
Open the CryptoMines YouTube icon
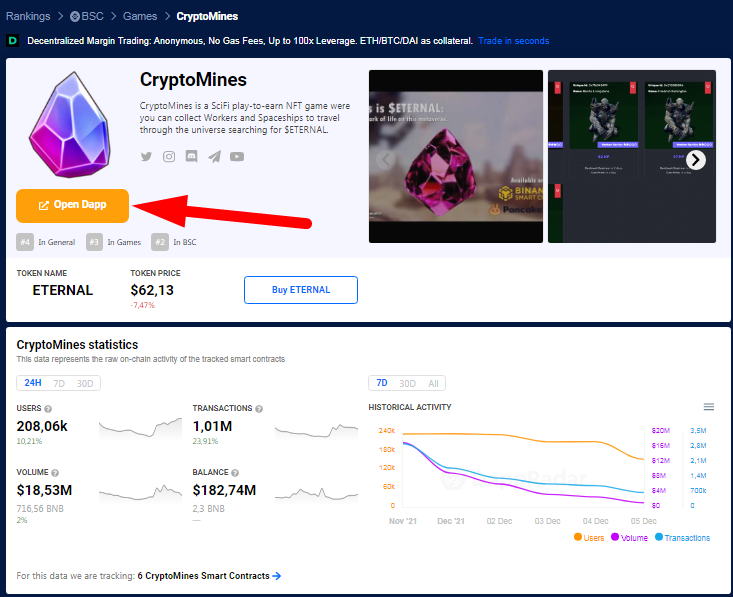coord(237,157)
